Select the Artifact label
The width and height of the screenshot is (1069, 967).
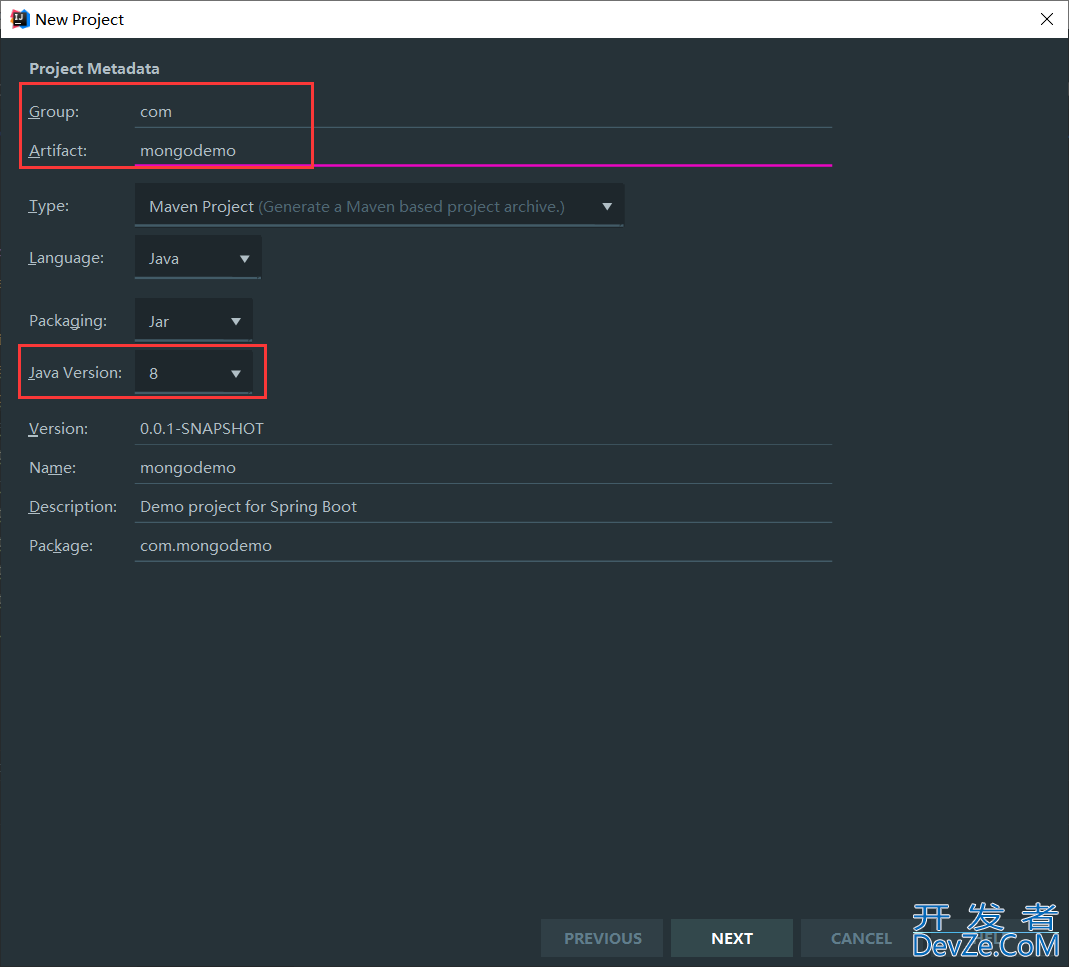coord(58,151)
